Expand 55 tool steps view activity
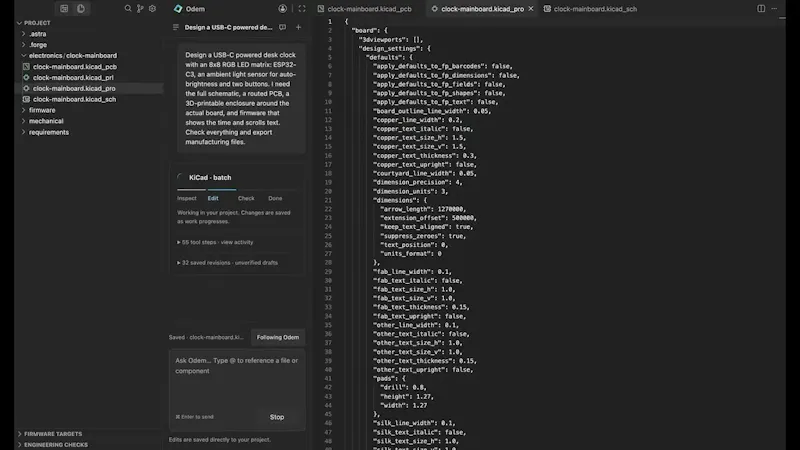 tap(215, 242)
